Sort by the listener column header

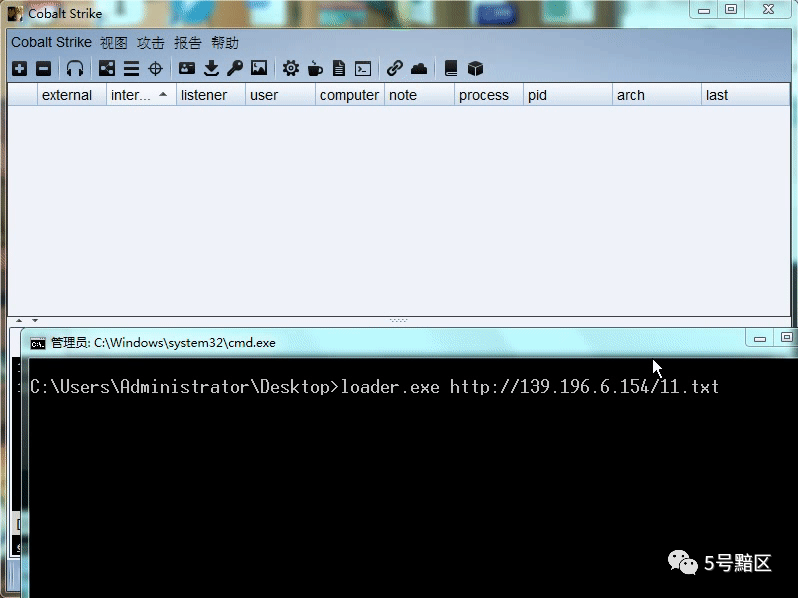tap(211, 95)
